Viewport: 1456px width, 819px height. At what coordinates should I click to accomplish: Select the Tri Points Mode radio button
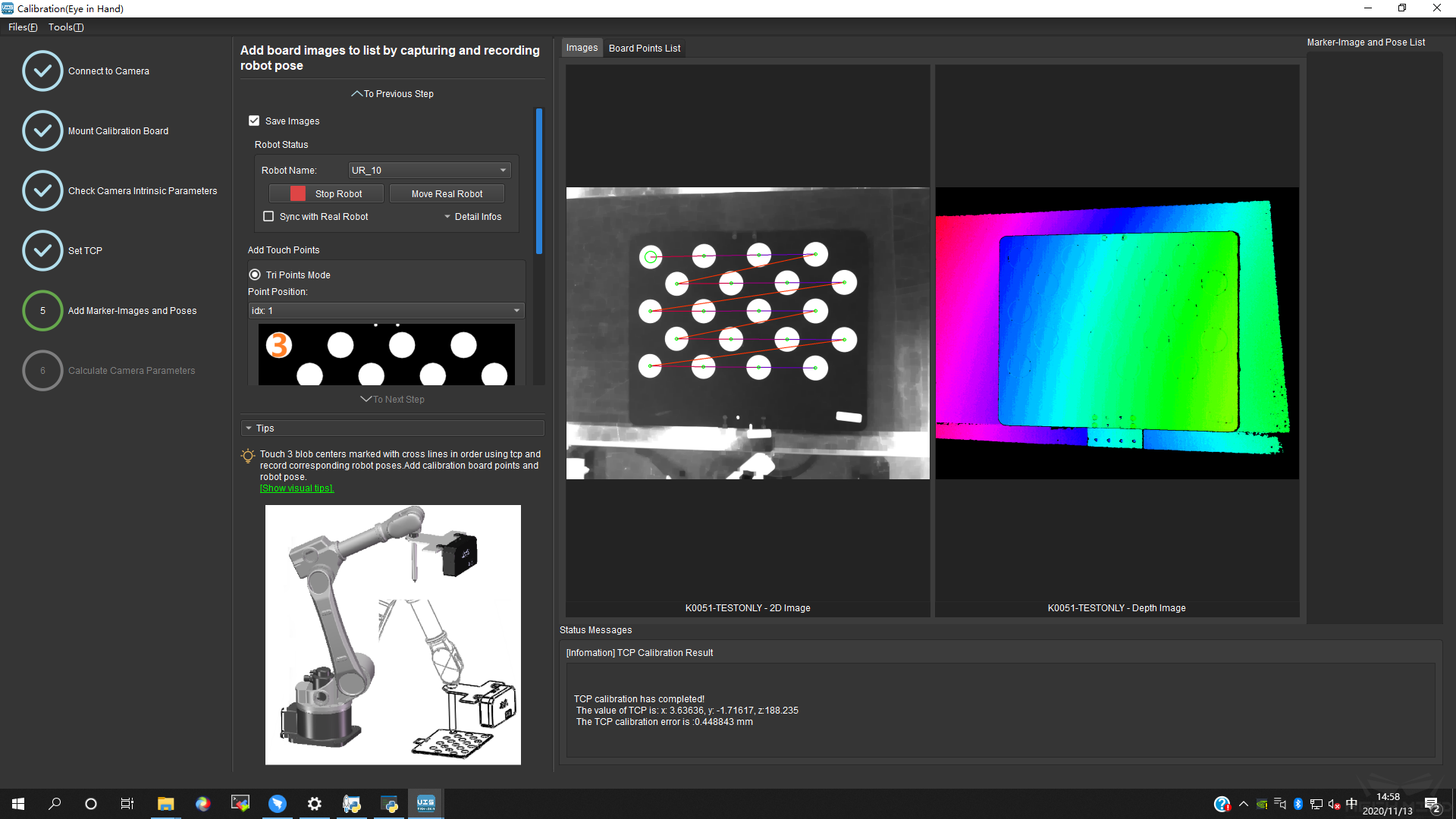coord(255,275)
